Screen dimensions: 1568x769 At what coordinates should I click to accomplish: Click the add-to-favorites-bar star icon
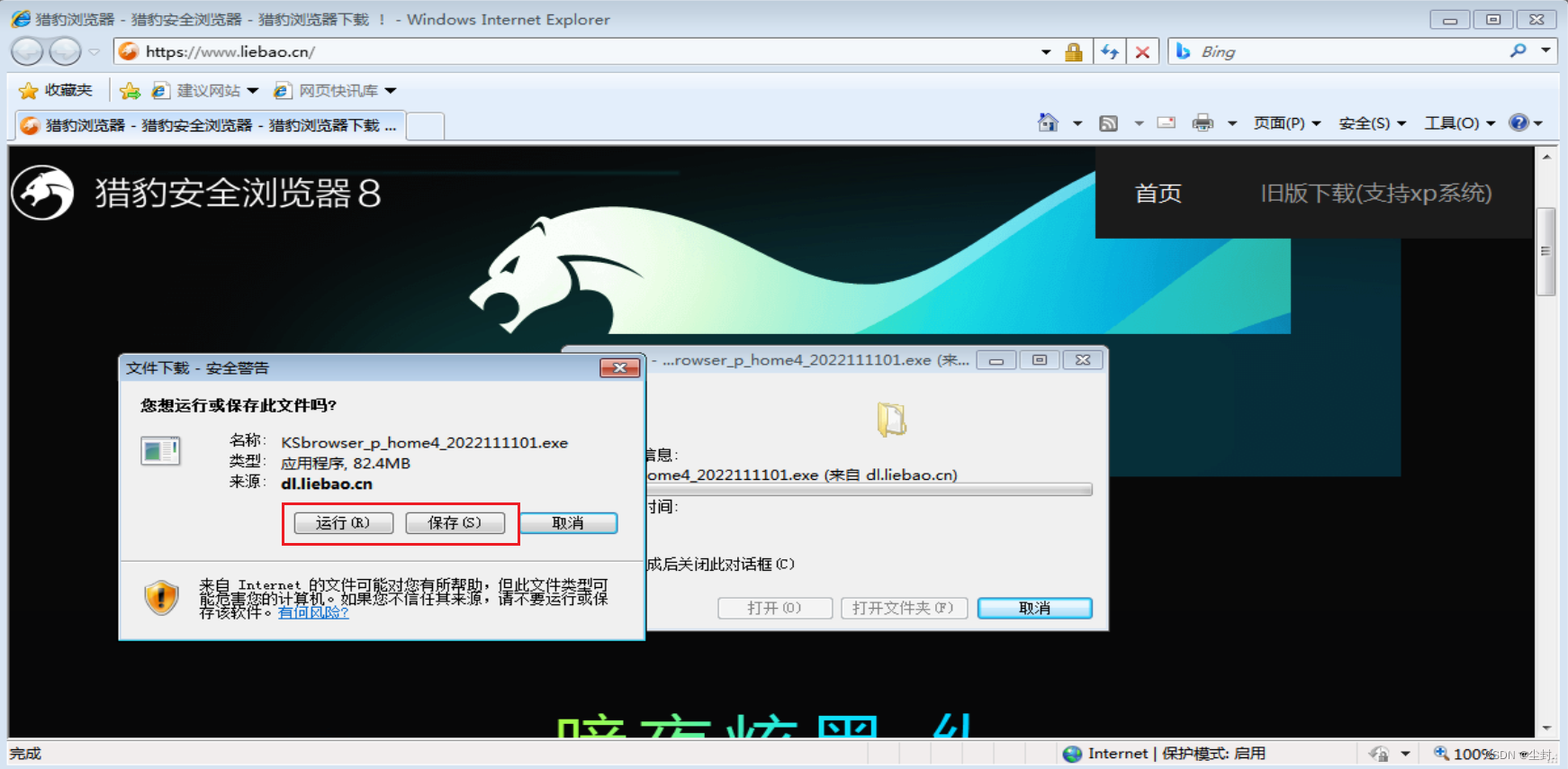[x=131, y=90]
